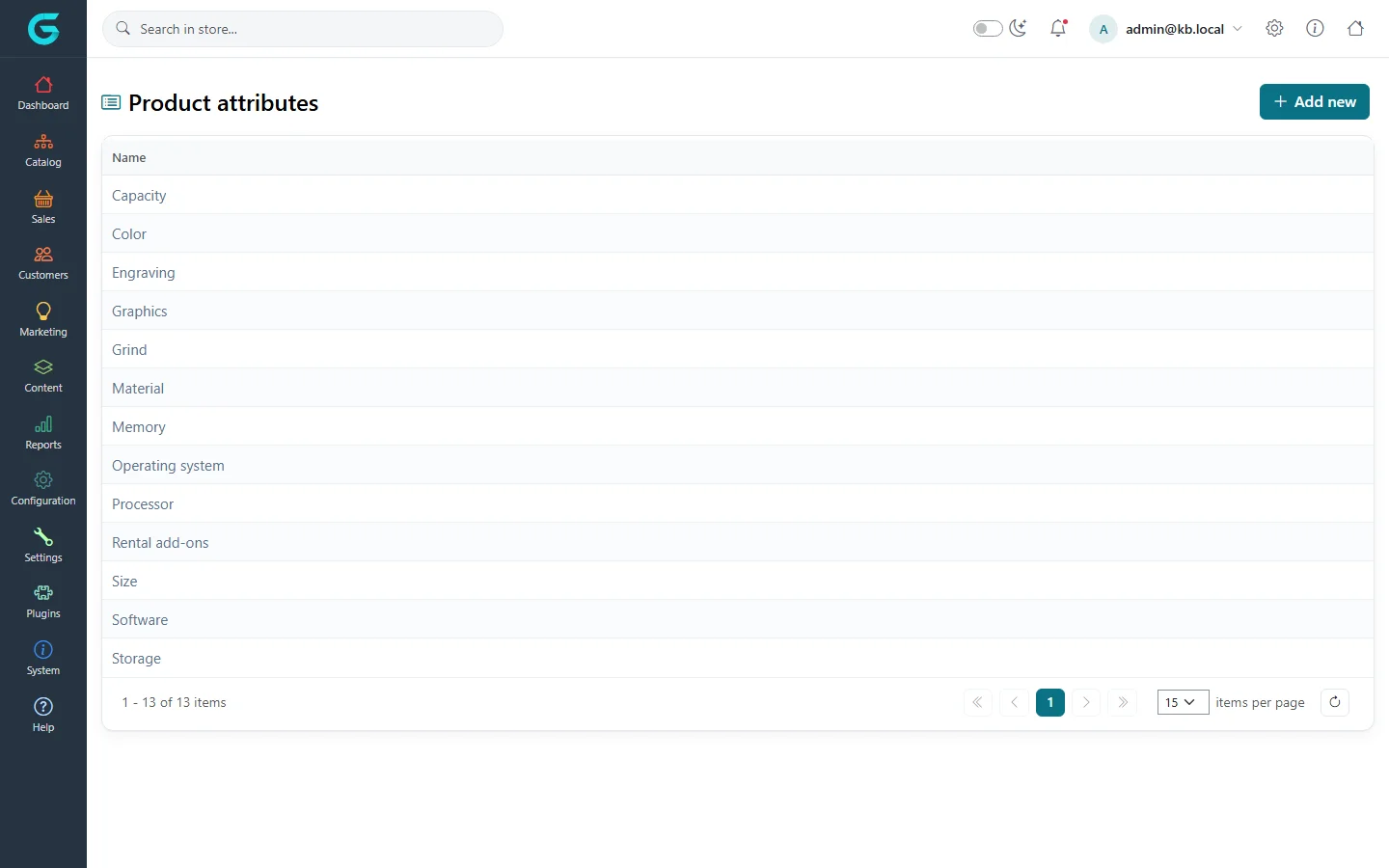Open the settings gear in the header
Screen dimensions: 1389x868
pos(1274,28)
